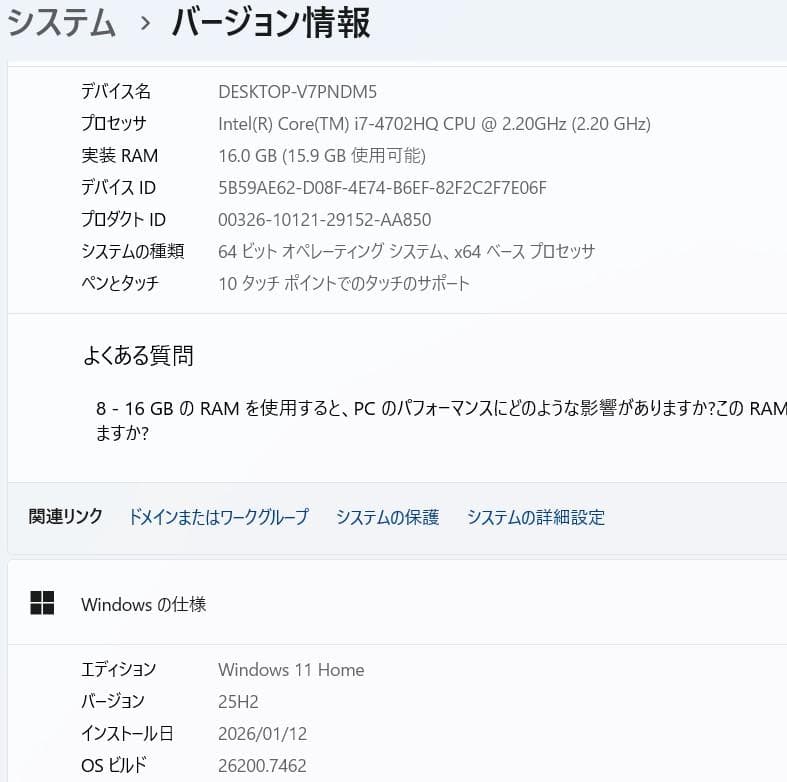Select device name DESKTOP-V7PNDM5
The image size is (787, 782).
pyautogui.click(x=297, y=92)
